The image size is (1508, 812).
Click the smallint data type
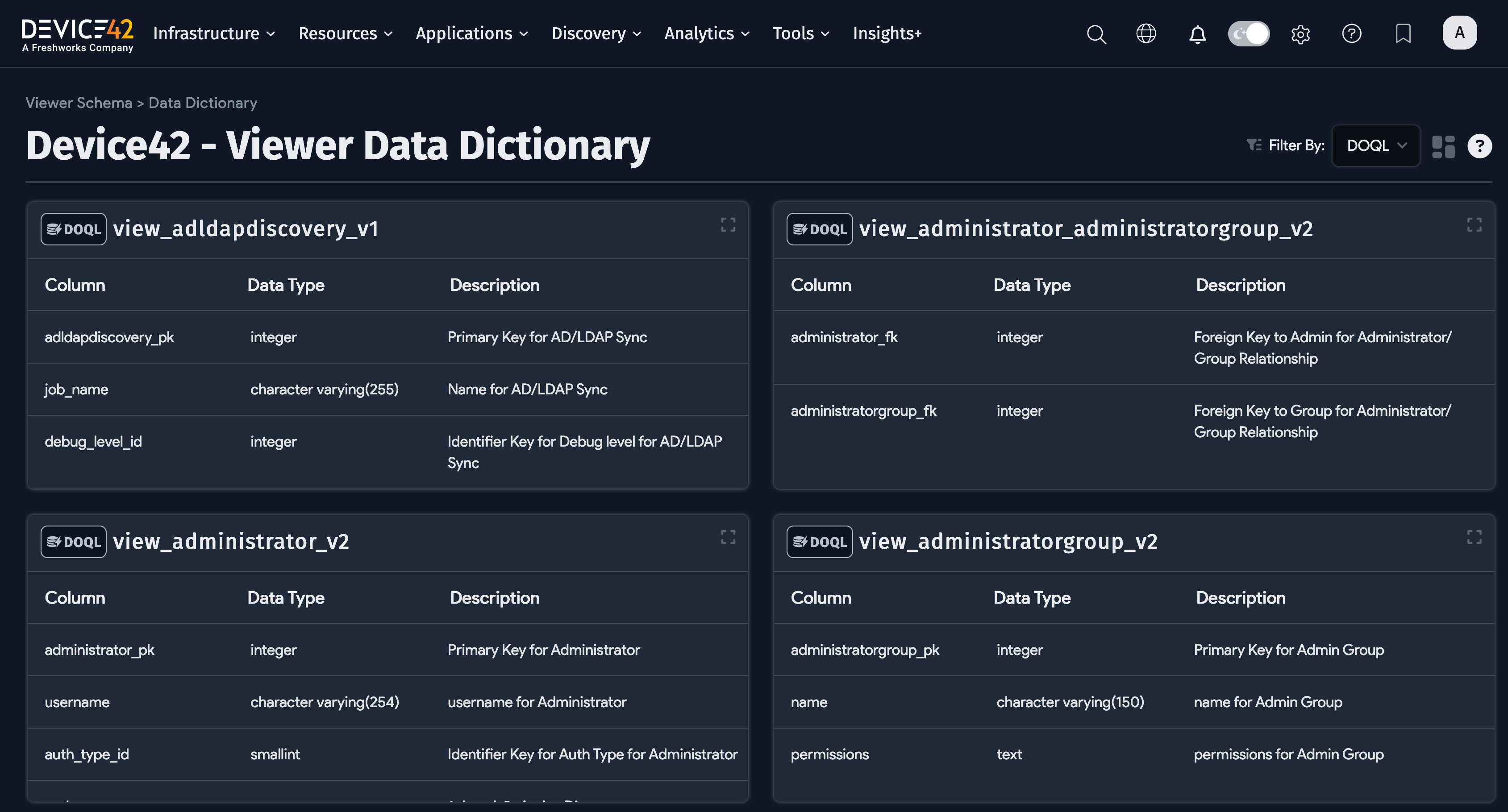tap(275, 754)
